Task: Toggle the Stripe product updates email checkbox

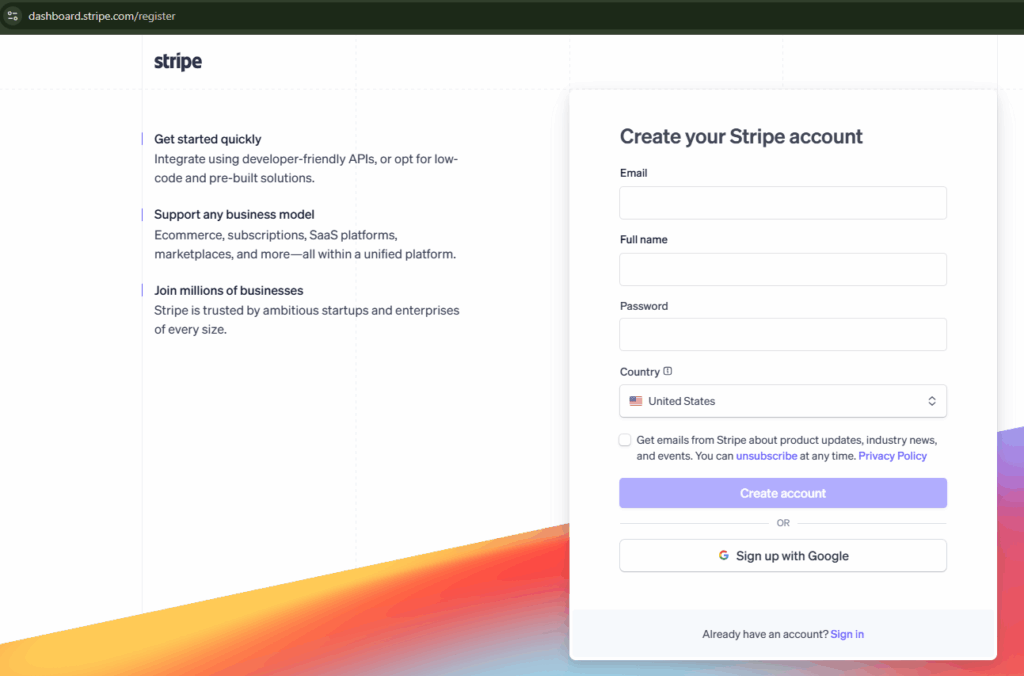Action: (x=625, y=440)
